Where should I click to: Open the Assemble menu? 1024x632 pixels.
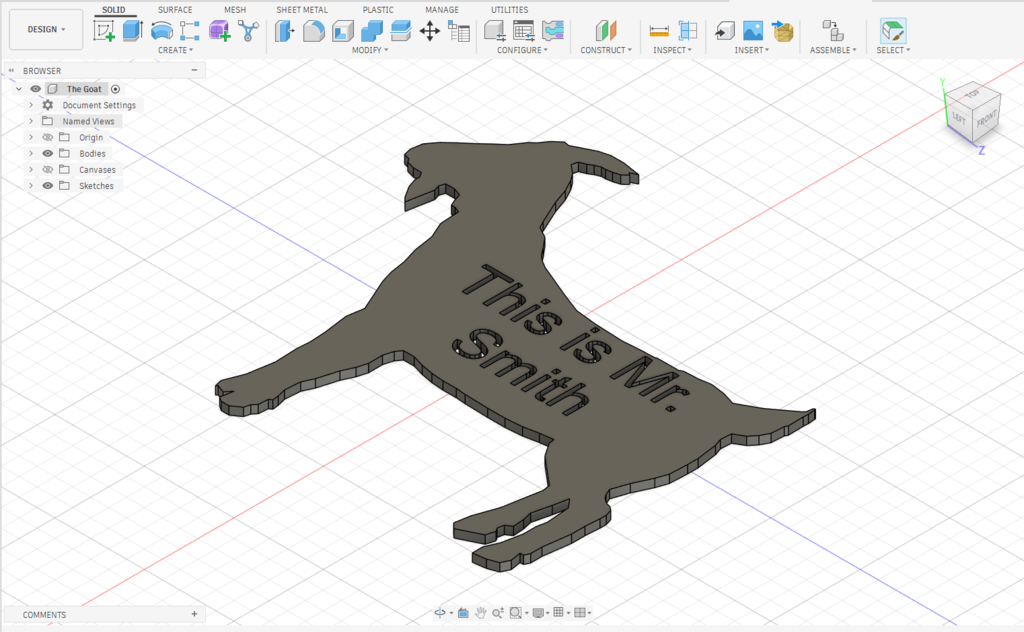point(833,50)
